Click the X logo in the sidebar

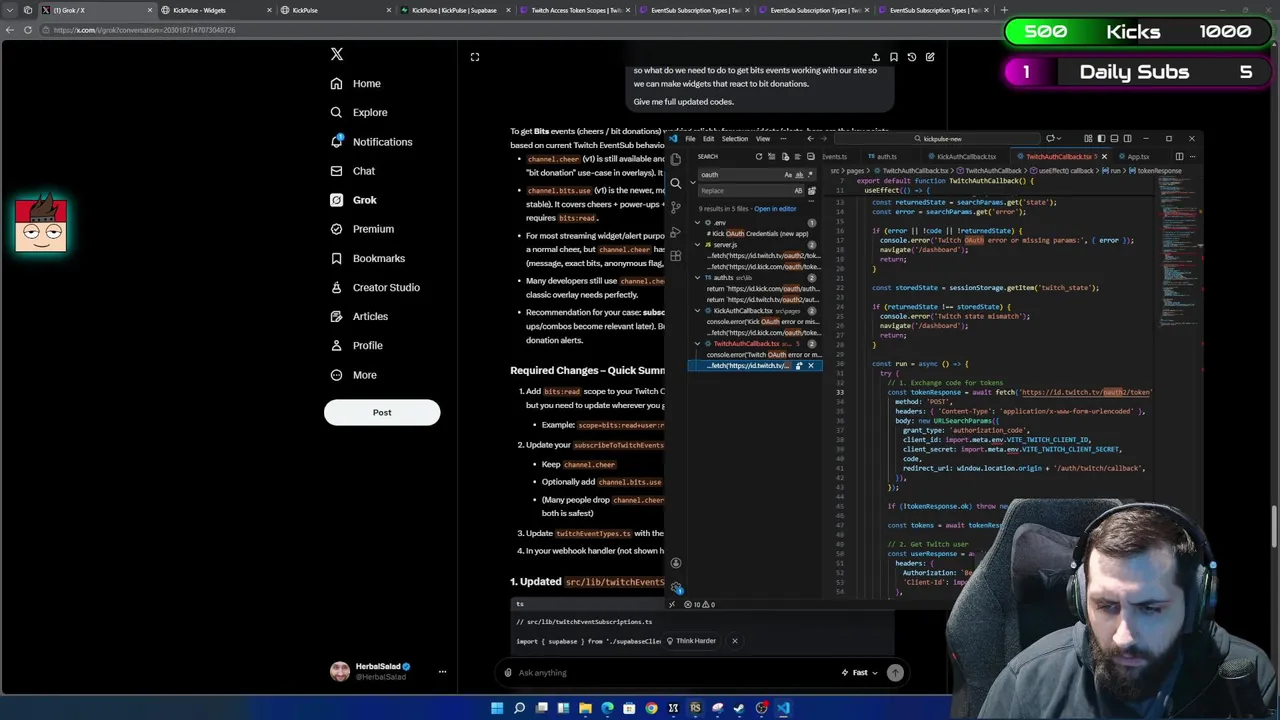(337, 54)
